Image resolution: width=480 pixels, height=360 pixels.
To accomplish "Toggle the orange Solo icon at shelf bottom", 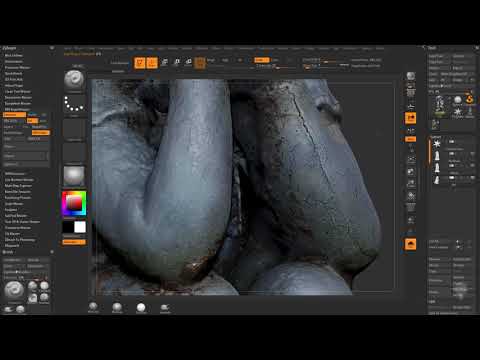I will 411,244.
